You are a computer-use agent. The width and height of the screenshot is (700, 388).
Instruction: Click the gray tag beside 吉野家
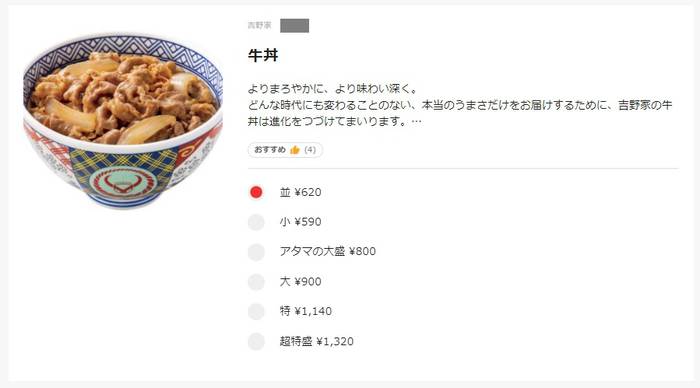pos(294,25)
